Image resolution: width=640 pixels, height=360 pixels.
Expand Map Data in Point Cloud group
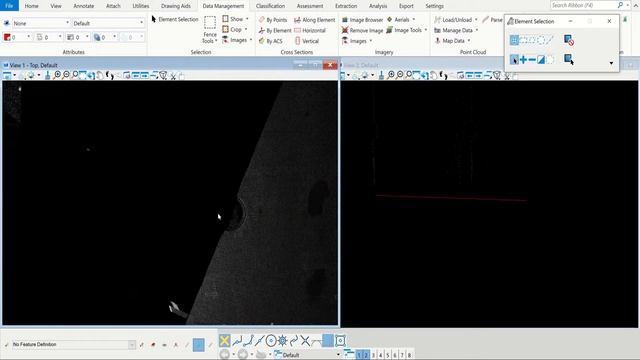pos(452,41)
